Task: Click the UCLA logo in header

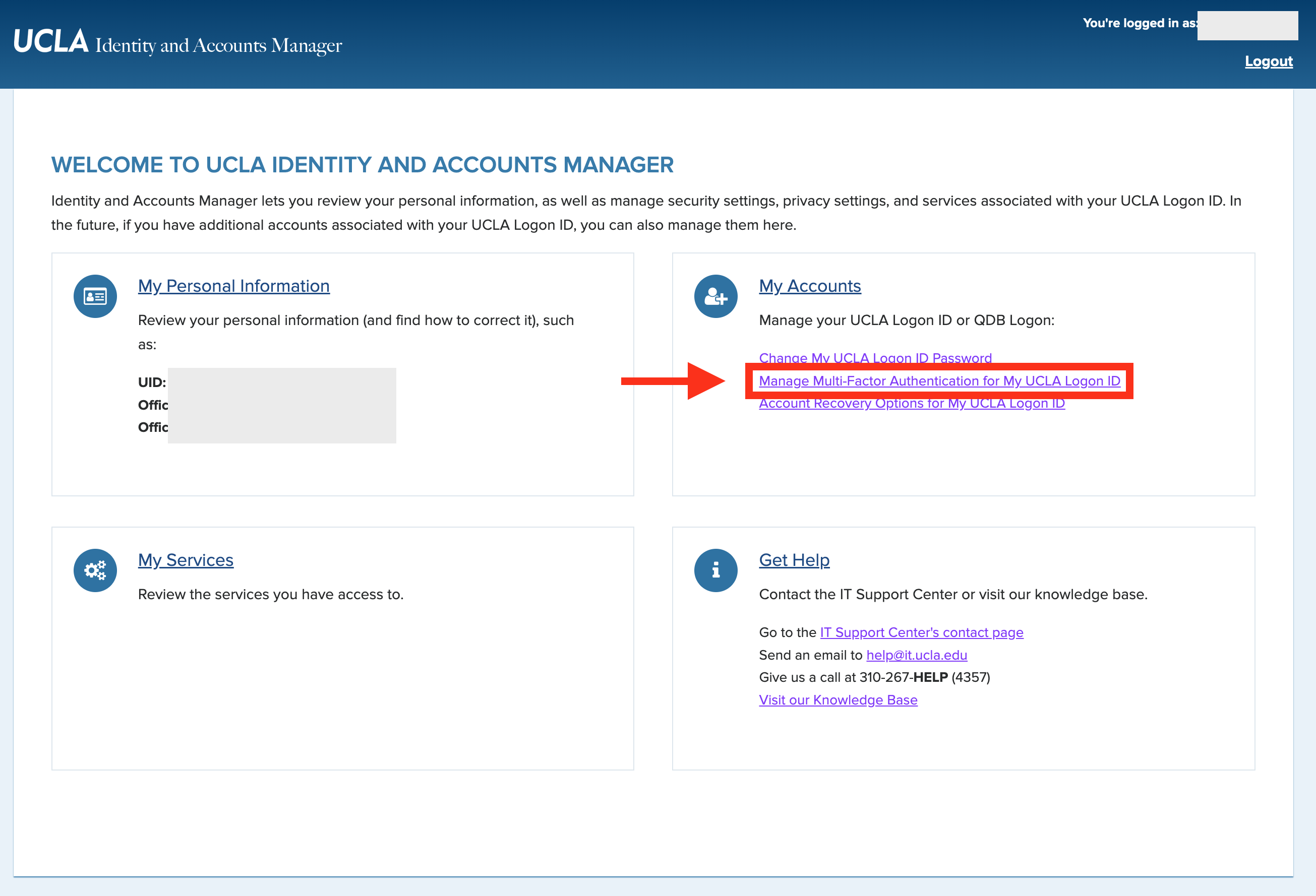Action: [51, 42]
